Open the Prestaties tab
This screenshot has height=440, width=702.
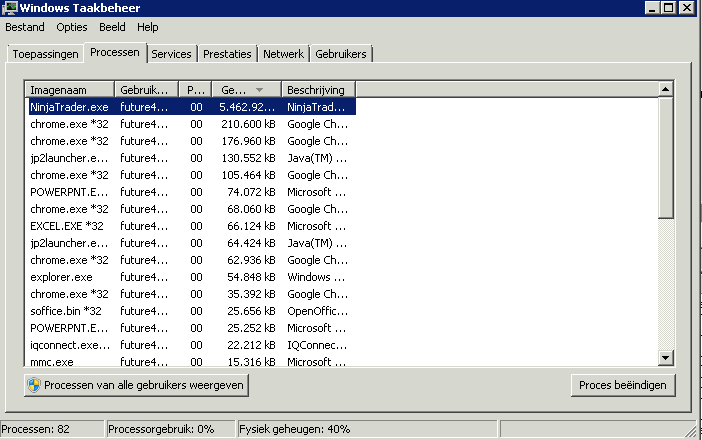pyautogui.click(x=227, y=54)
